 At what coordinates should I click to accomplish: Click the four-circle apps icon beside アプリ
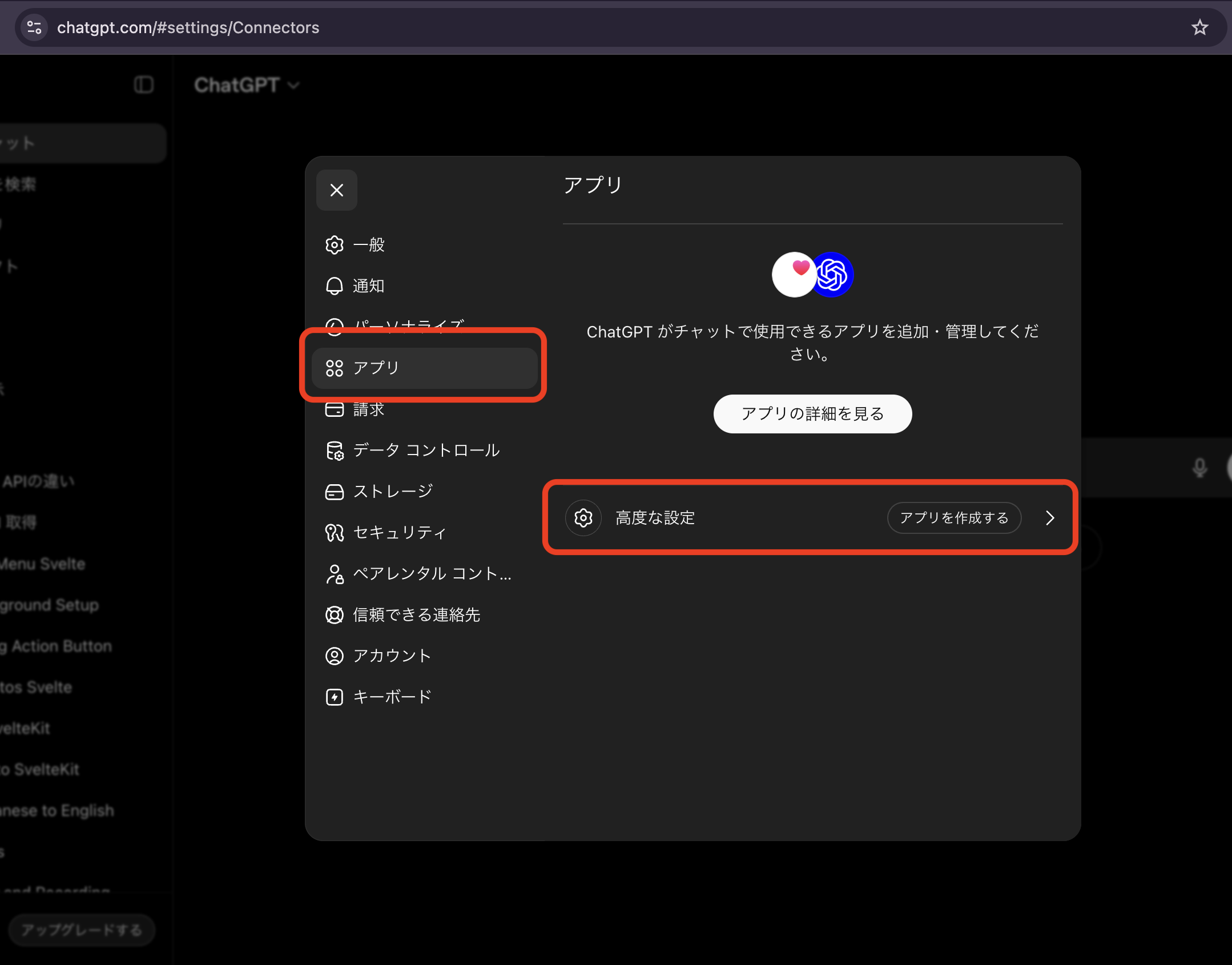(335, 368)
